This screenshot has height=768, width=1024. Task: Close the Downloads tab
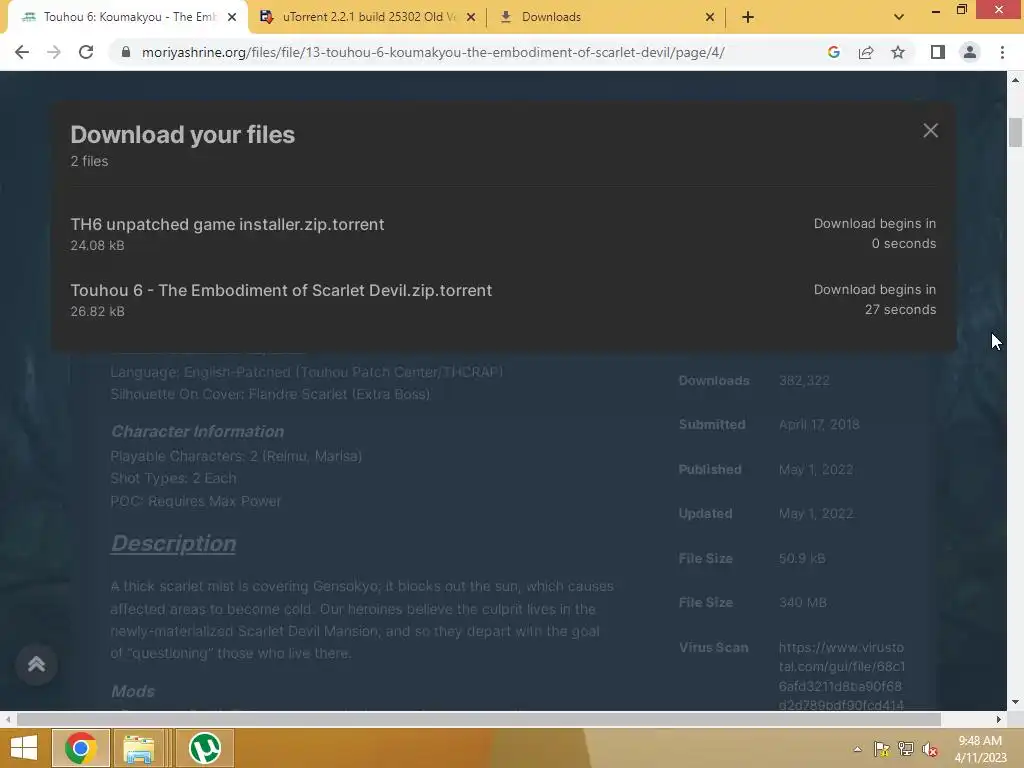pos(710,17)
